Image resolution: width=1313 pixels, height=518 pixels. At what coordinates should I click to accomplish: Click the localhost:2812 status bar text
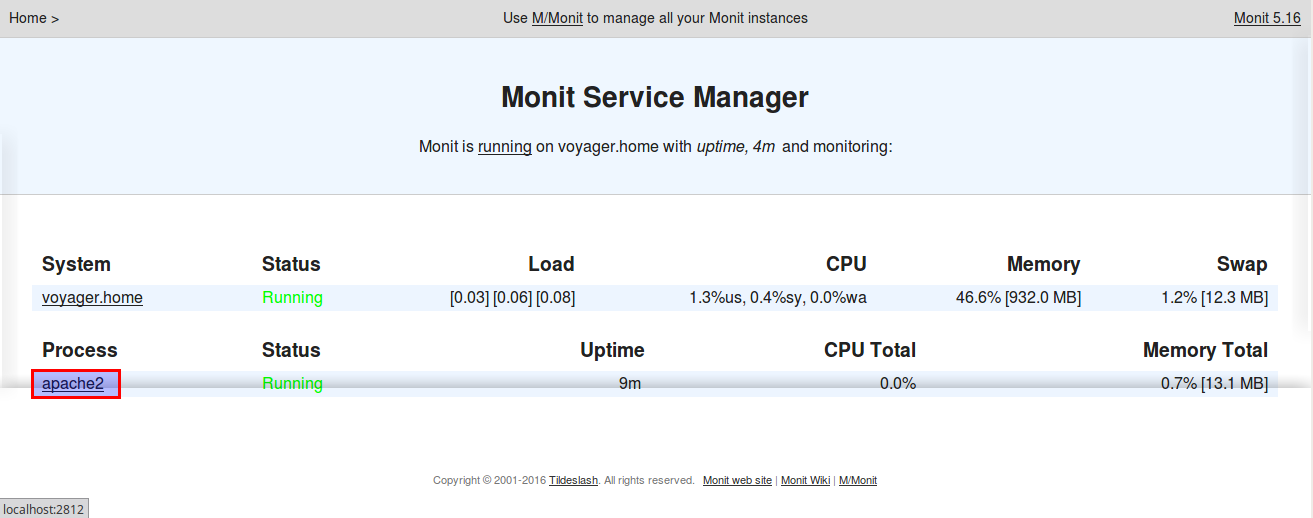[44, 509]
